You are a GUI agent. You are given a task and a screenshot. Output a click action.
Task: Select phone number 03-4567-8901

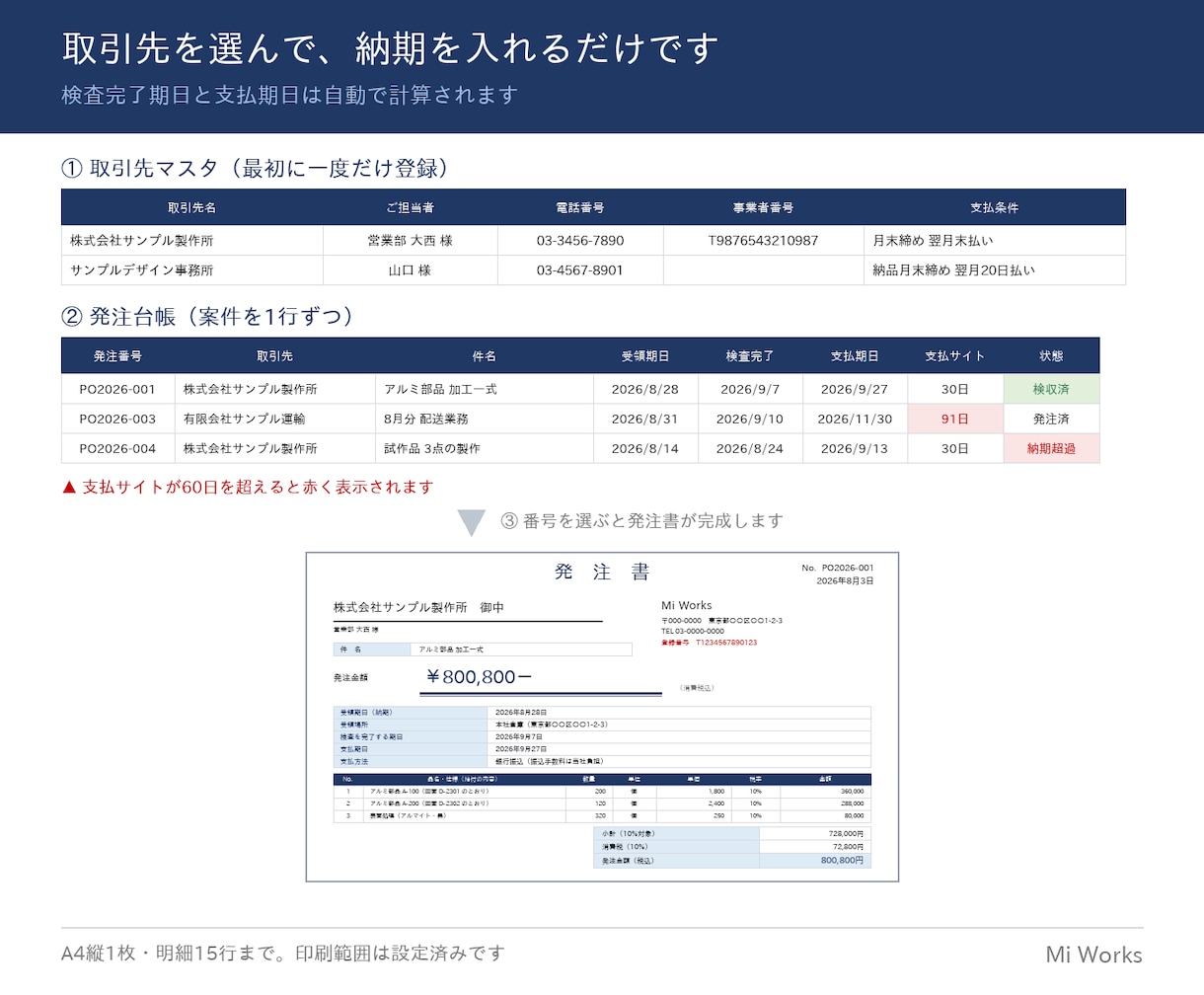(x=580, y=270)
